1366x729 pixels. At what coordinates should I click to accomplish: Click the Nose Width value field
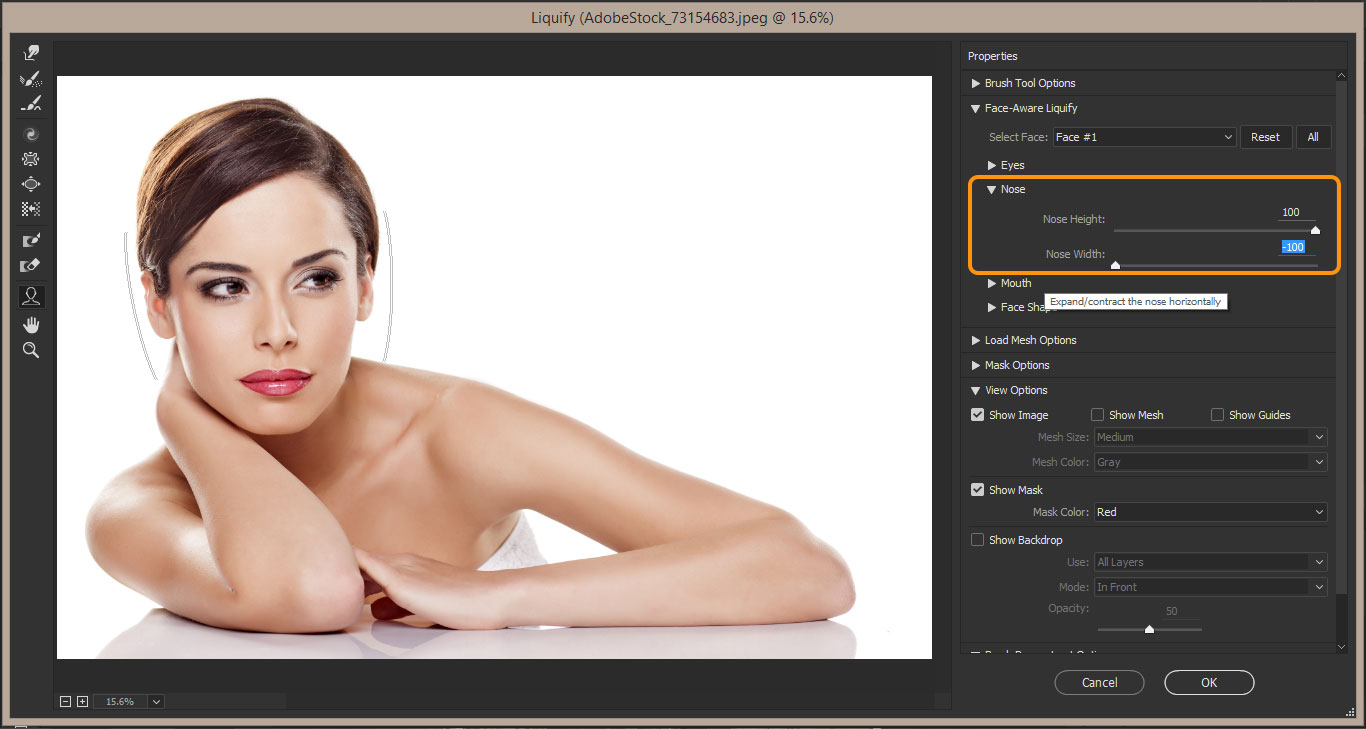click(x=1296, y=247)
